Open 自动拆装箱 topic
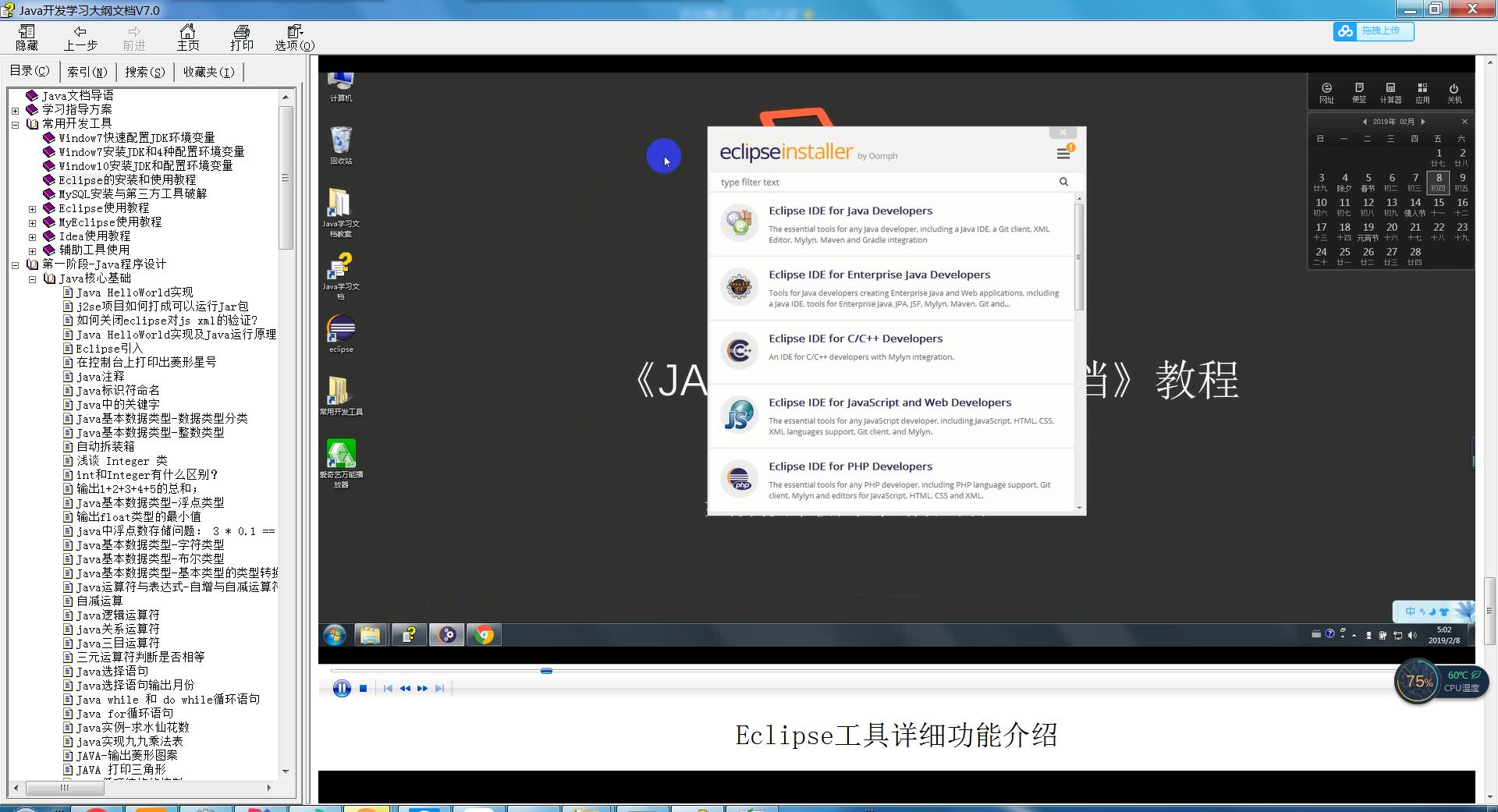The width and height of the screenshot is (1498, 812). tap(105, 446)
